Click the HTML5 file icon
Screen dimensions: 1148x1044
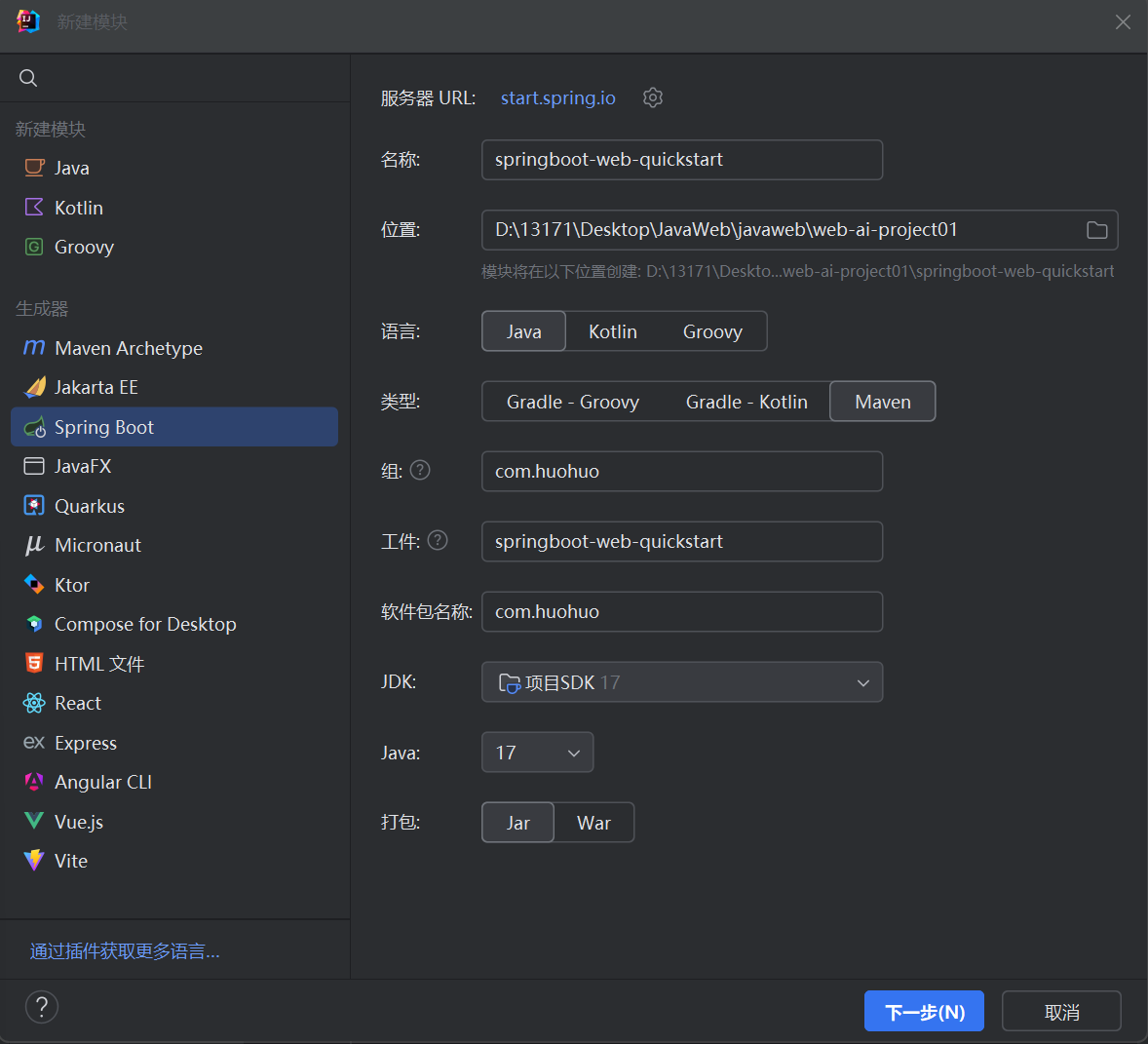pos(34,663)
